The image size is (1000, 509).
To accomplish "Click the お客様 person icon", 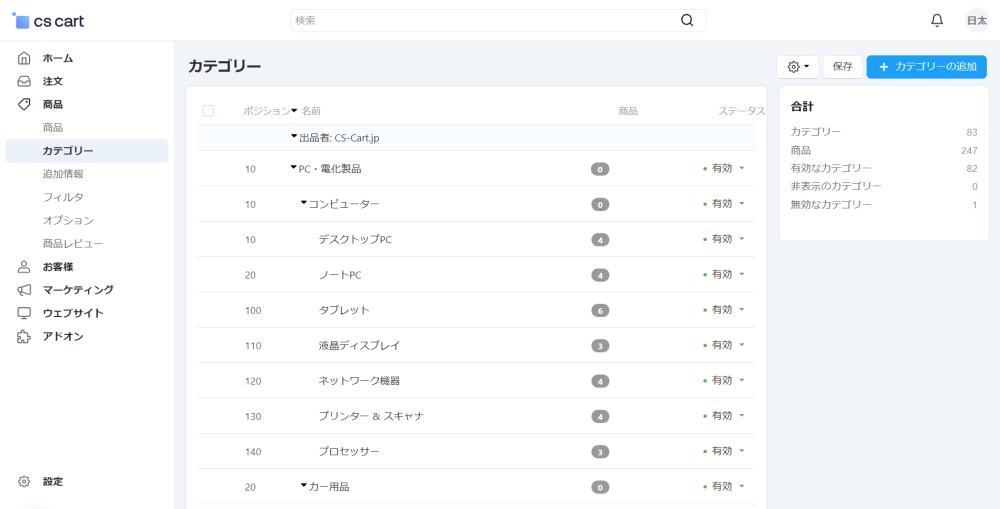I will click(x=24, y=267).
